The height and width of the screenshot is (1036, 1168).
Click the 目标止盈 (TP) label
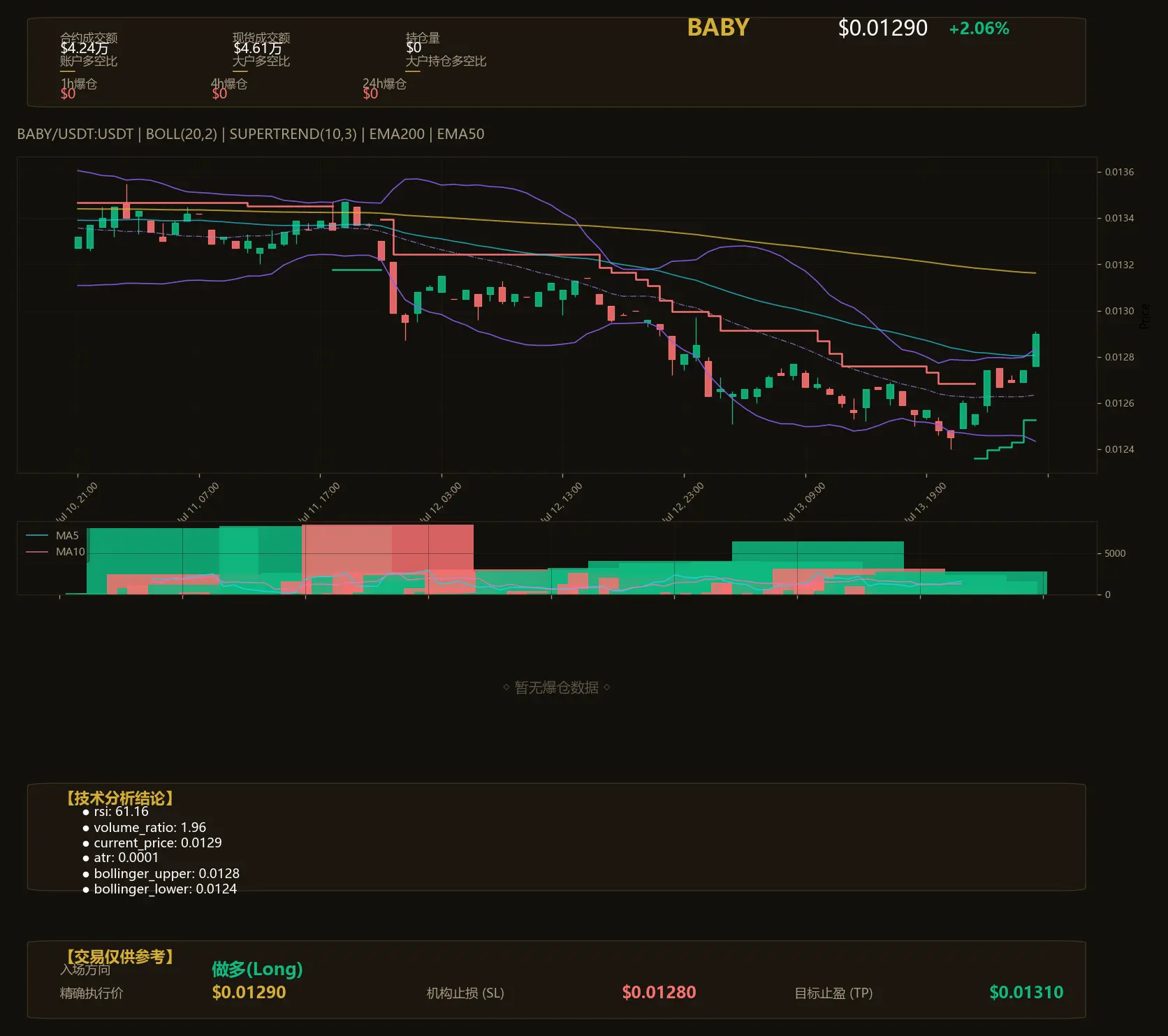833,993
